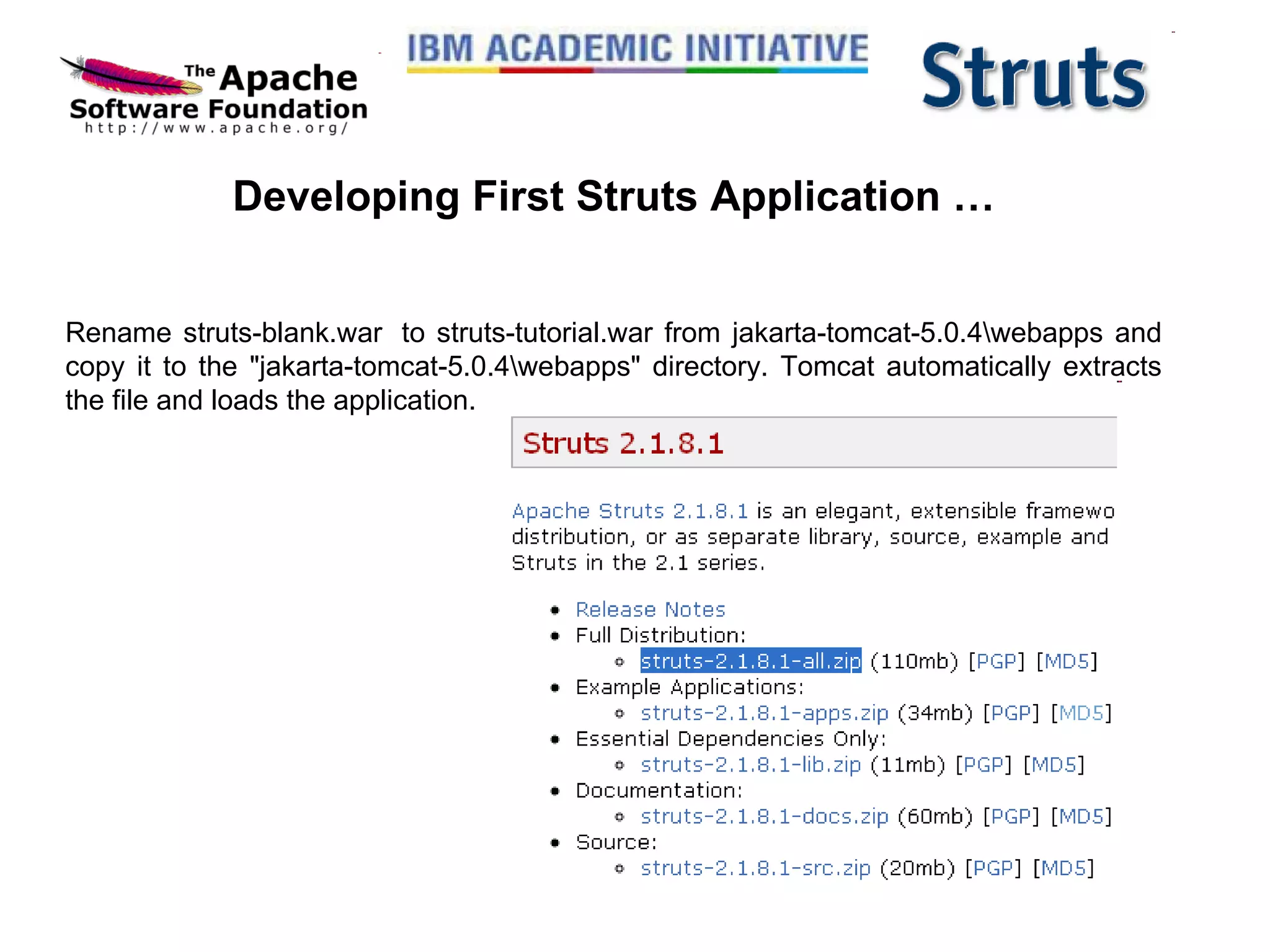
Task: Open MD5 checksum for struts-2.1.8.1-lib.zip
Action: coord(1054,765)
